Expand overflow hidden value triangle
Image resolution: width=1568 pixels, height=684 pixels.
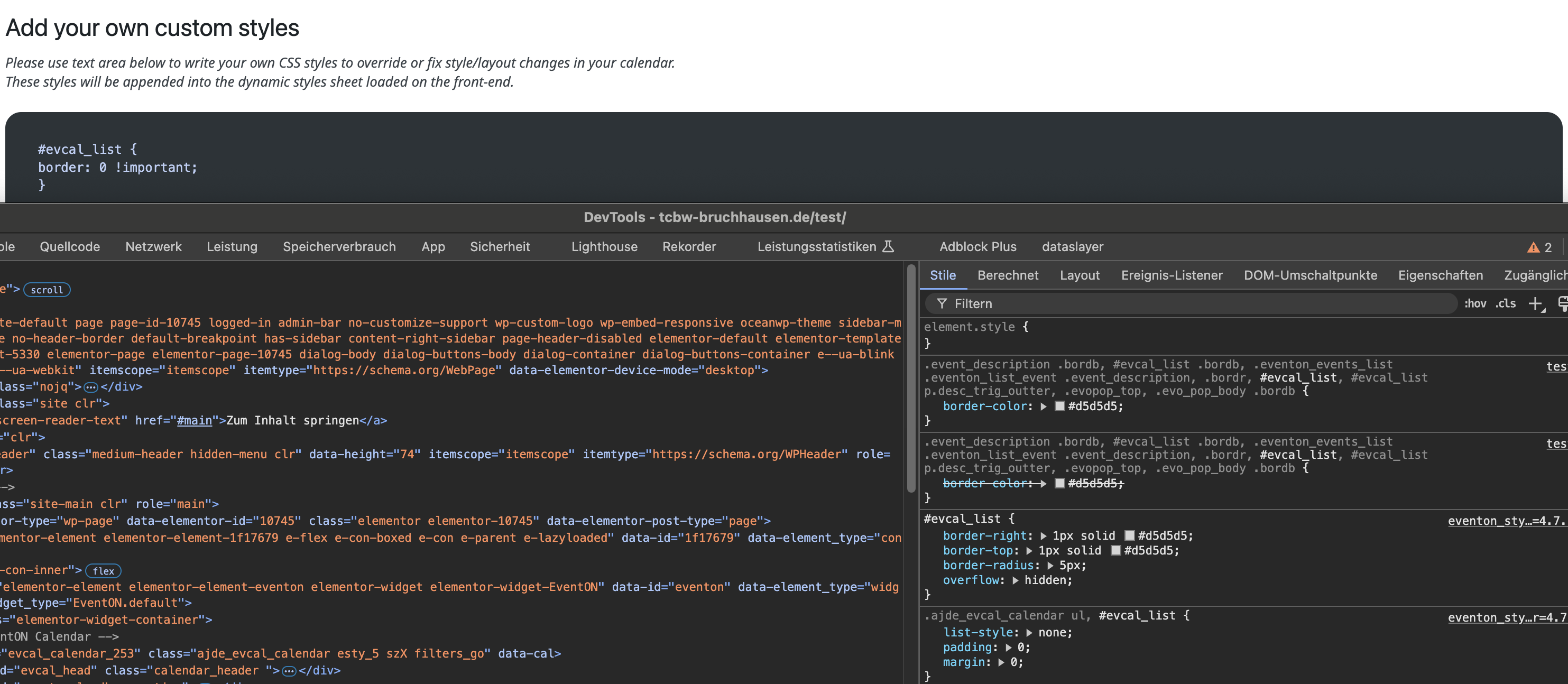[1016, 580]
